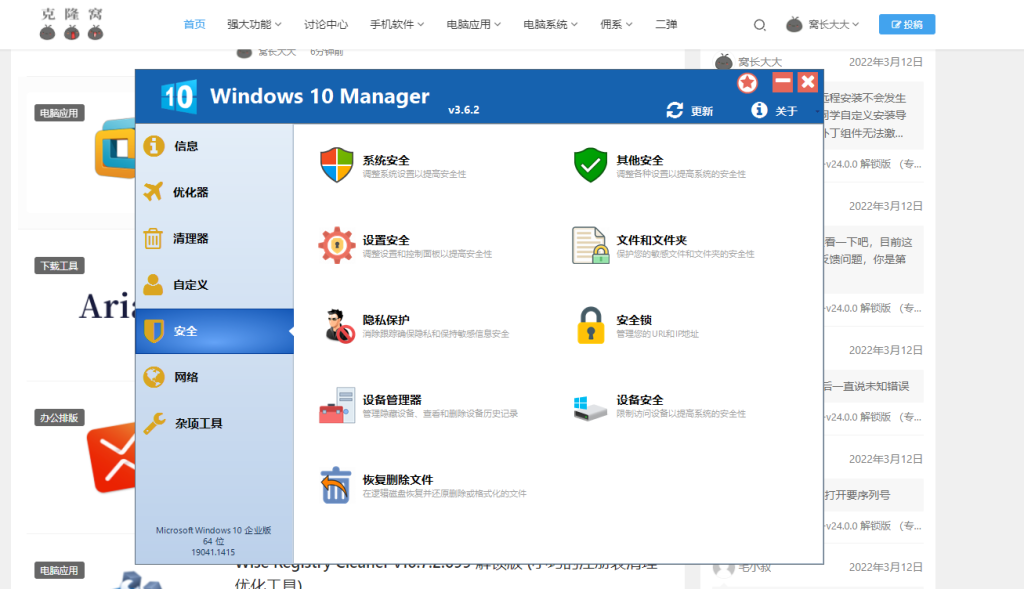Click the Microsoft Windows 10 企业版 text

pyautogui.click(x=214, y=530)
